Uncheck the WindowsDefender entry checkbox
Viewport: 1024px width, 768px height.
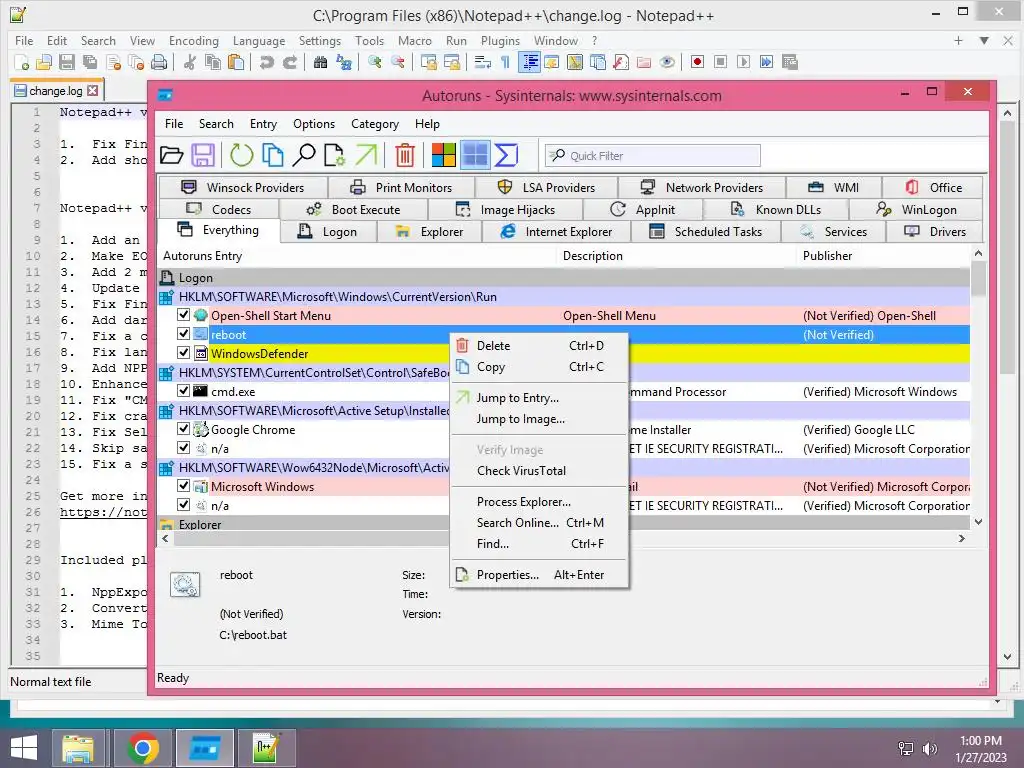184,353
